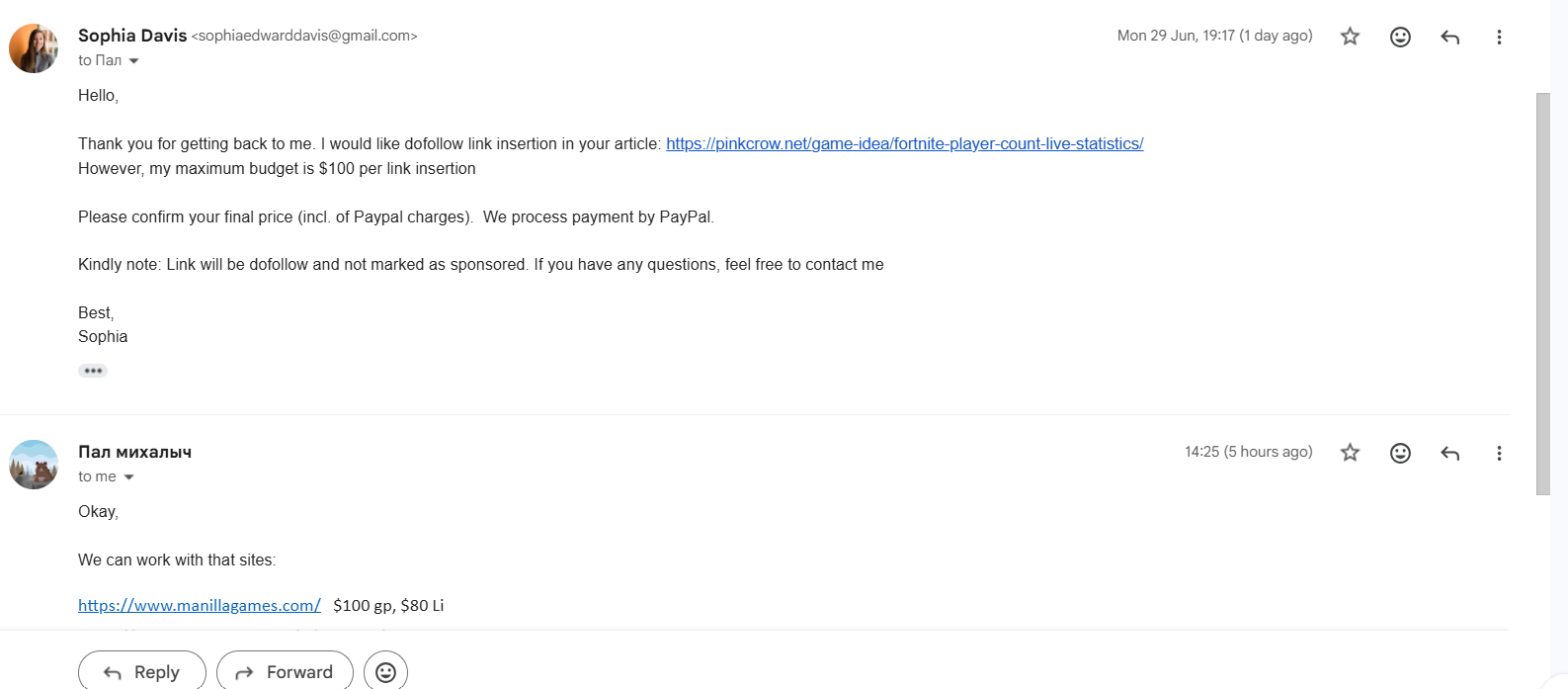The width and height of the screenshot is (1568, 689).
Task: Expand recipient details under Sophia Davis
Action: pyautogui.click(x=133, y=61)
